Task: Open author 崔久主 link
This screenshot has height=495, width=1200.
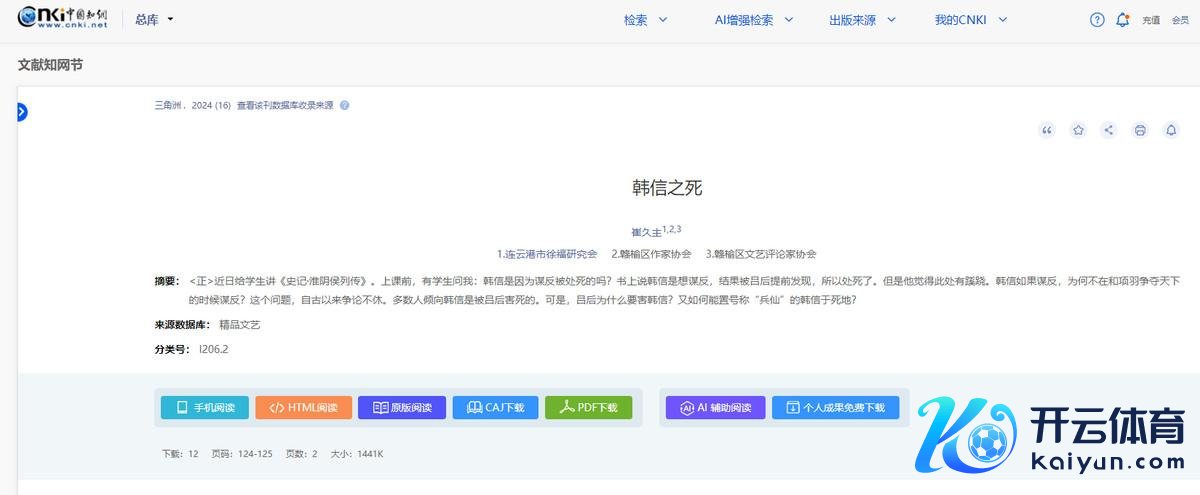Action: click(x=645, y=232)
